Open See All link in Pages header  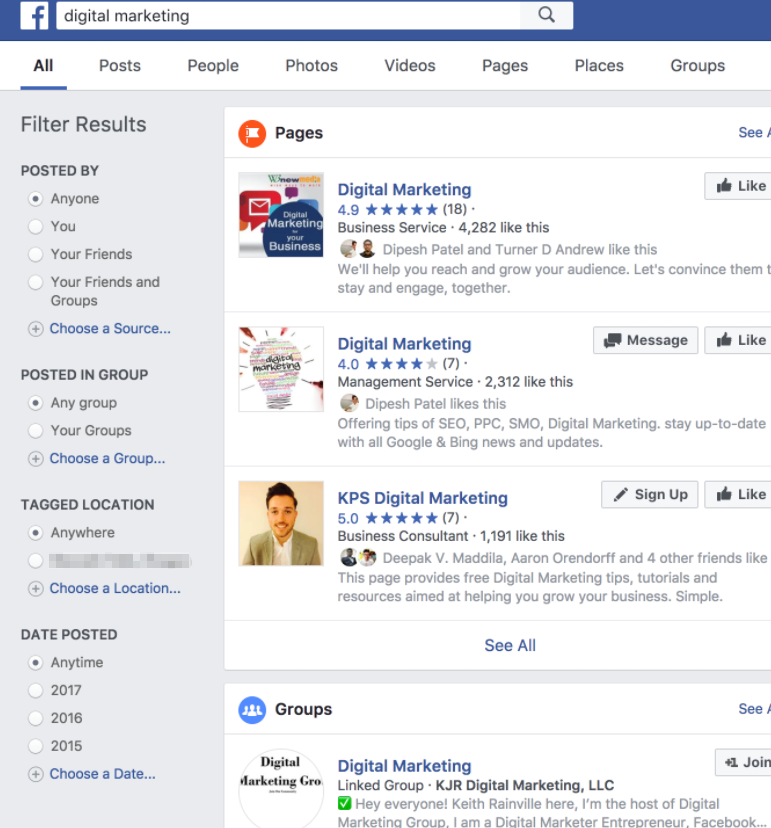[754, 133]
